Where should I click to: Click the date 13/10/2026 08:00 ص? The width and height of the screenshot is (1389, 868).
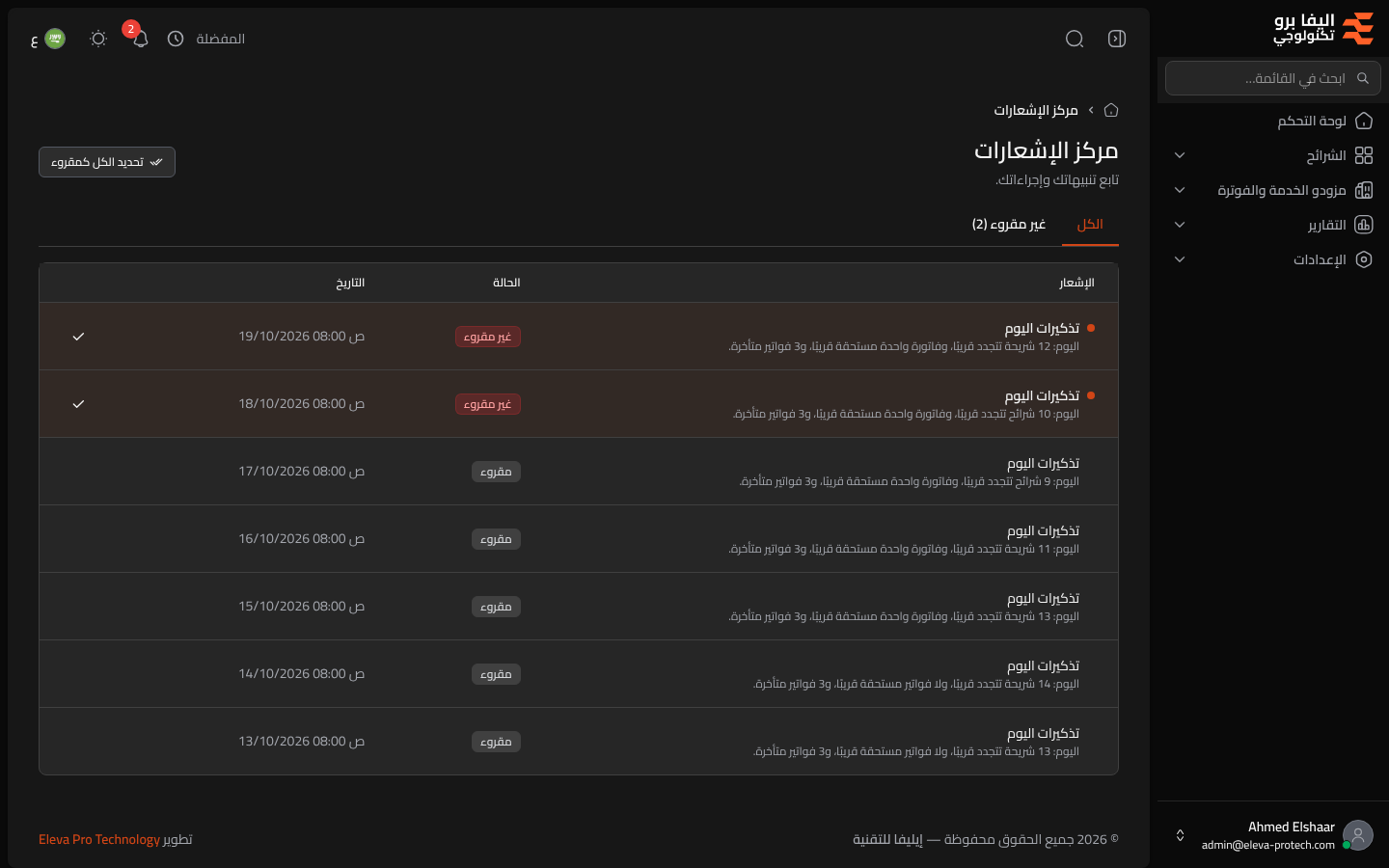[x=302, y=742]
